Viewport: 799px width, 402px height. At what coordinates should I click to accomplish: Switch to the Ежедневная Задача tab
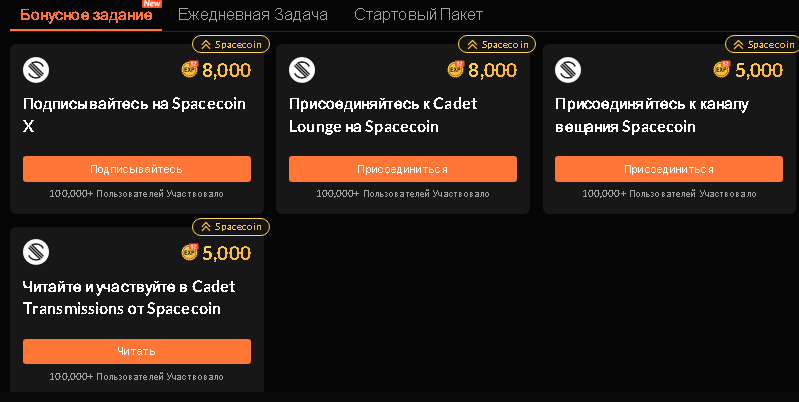coord(252,15)
